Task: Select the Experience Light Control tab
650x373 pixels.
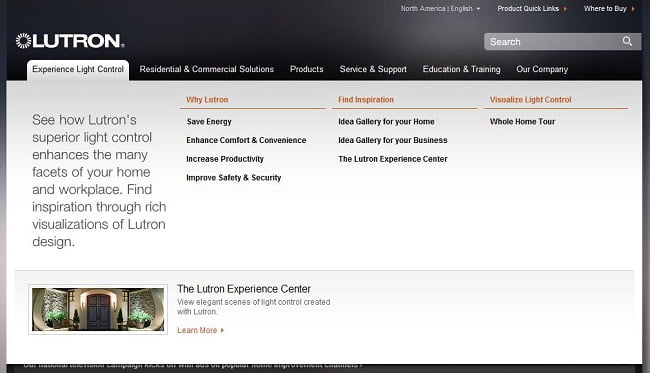Action: [78, 70]
